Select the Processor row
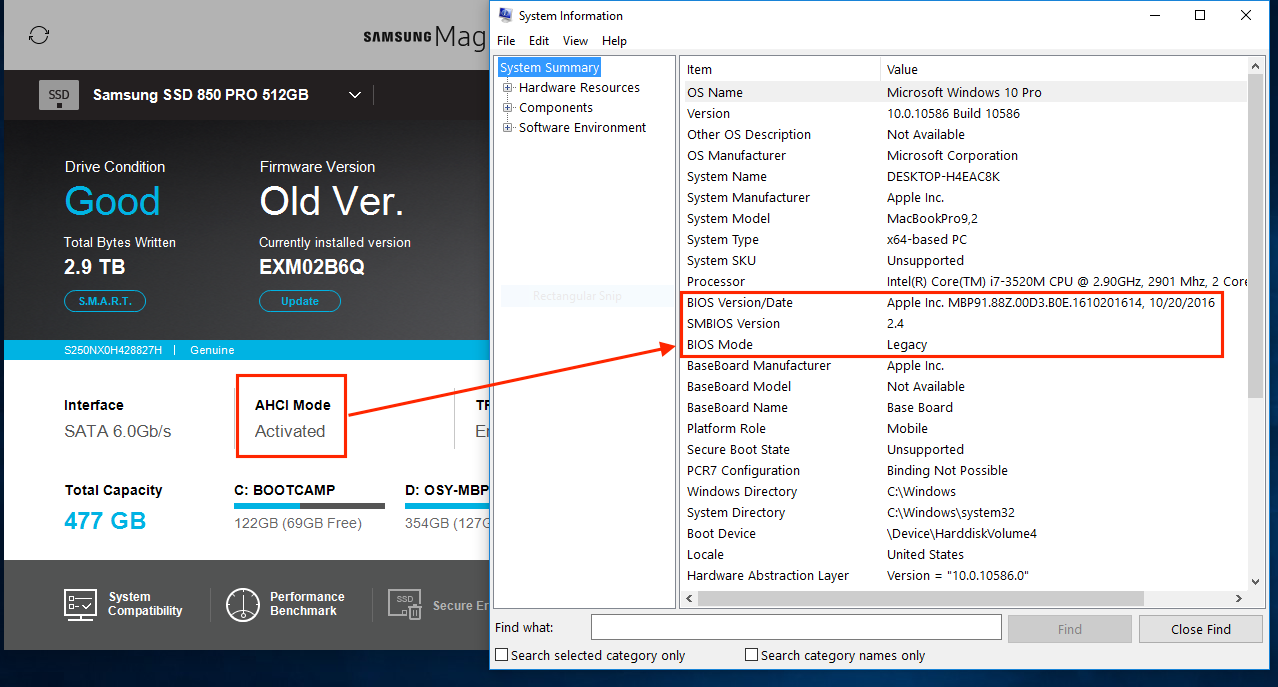 coord(964,281)
